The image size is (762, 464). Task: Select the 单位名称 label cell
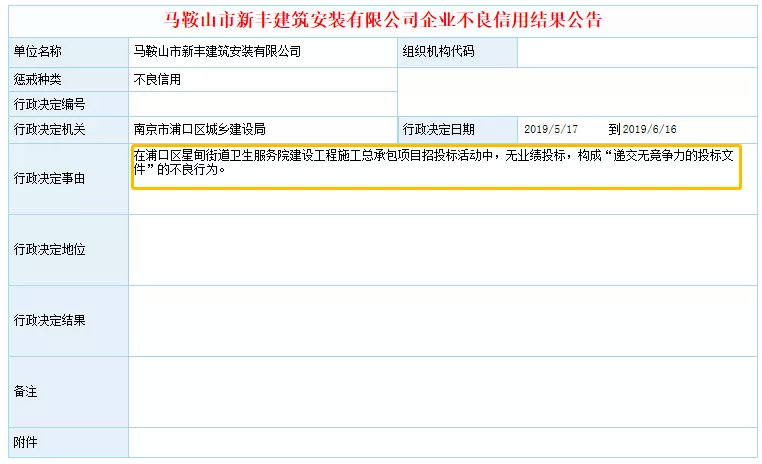point(69,52)
